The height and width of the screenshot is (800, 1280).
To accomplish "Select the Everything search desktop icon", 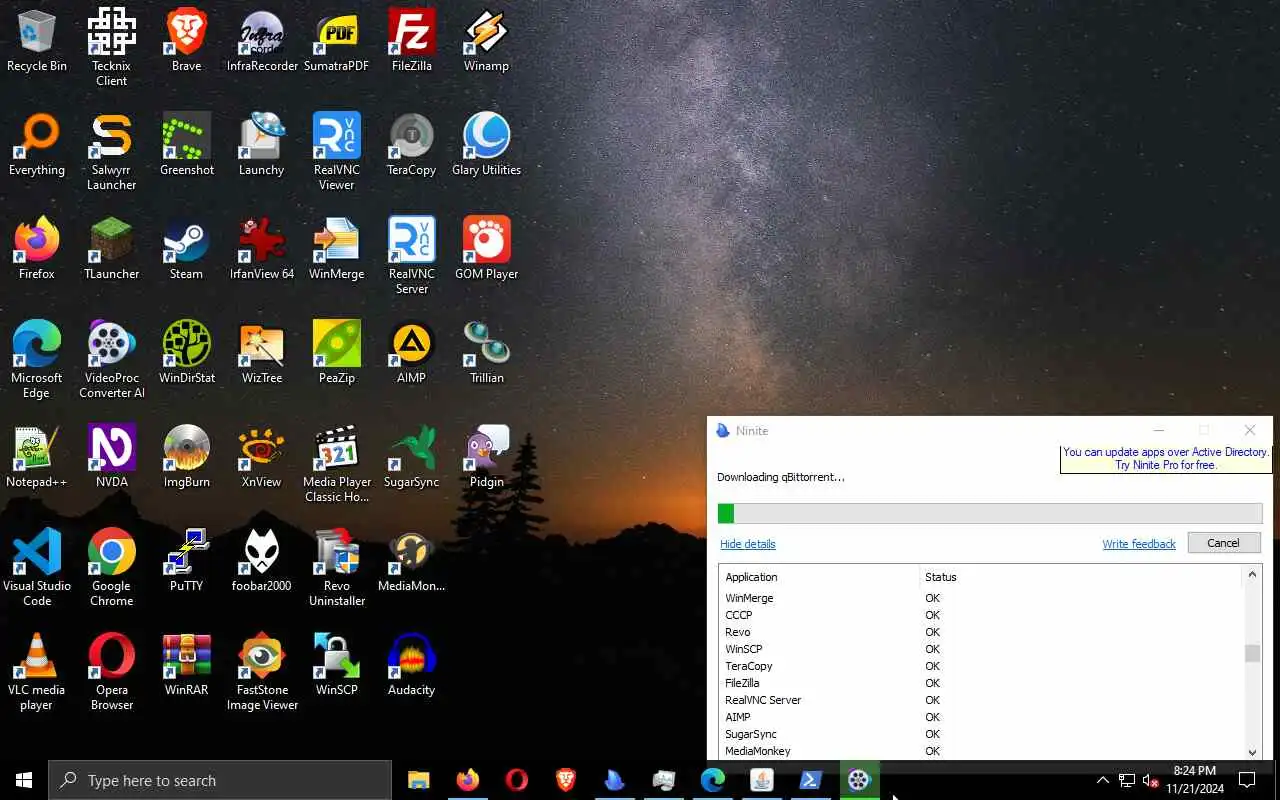I will click(x=37, y=146).
